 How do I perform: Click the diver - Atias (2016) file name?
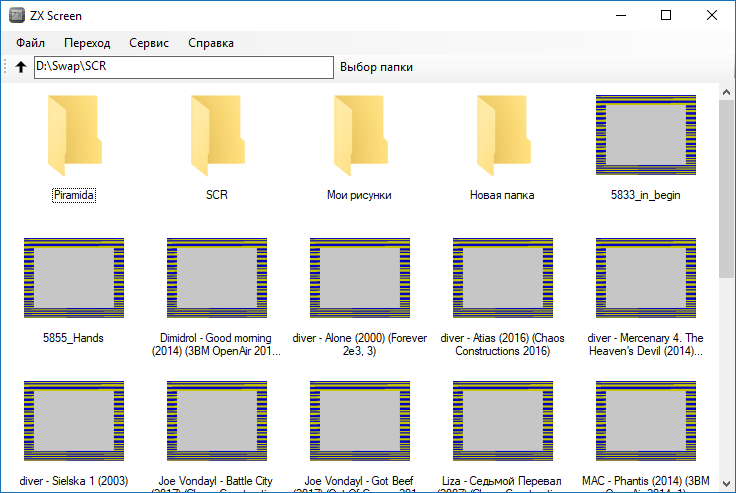point(503,345)
